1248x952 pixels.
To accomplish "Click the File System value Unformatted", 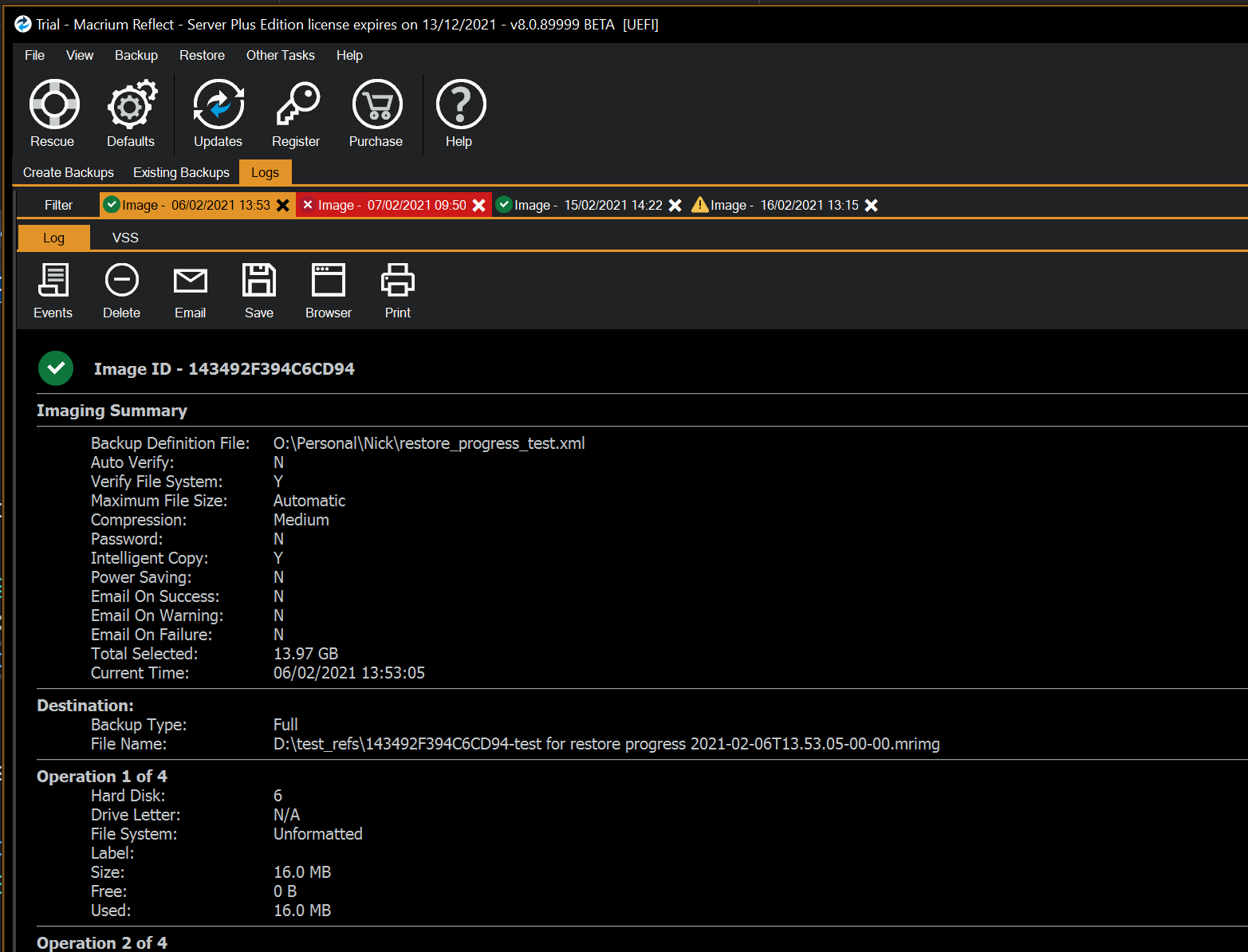I will click(x=318, y=834).
